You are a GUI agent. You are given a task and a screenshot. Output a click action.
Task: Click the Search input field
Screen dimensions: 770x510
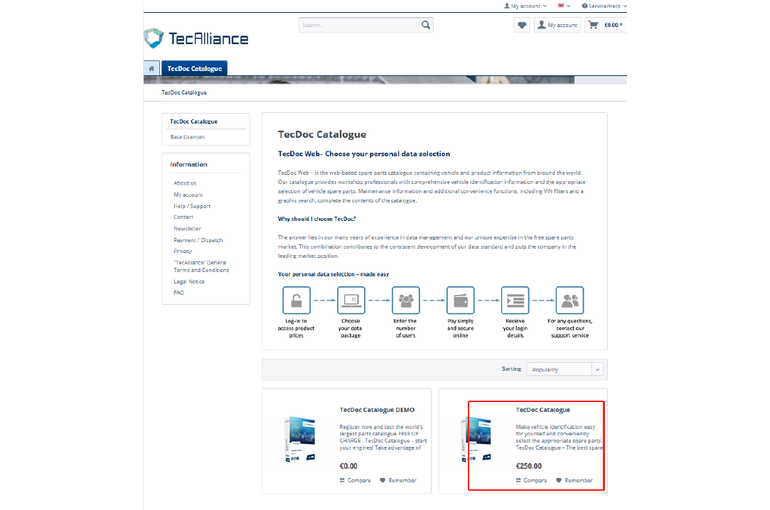coord(358,25)
